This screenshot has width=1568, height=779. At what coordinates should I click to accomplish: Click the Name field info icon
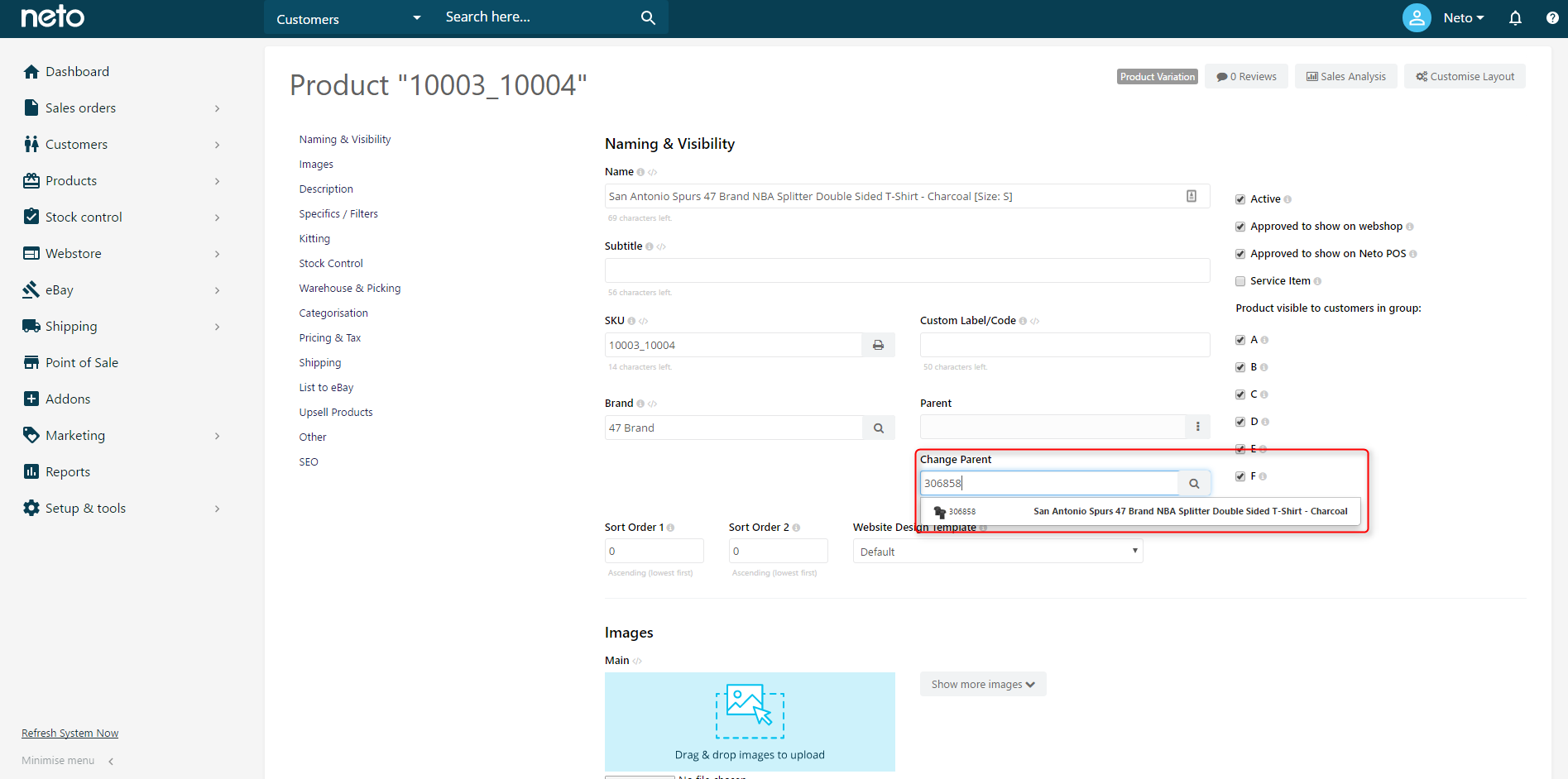click(640, 172)
